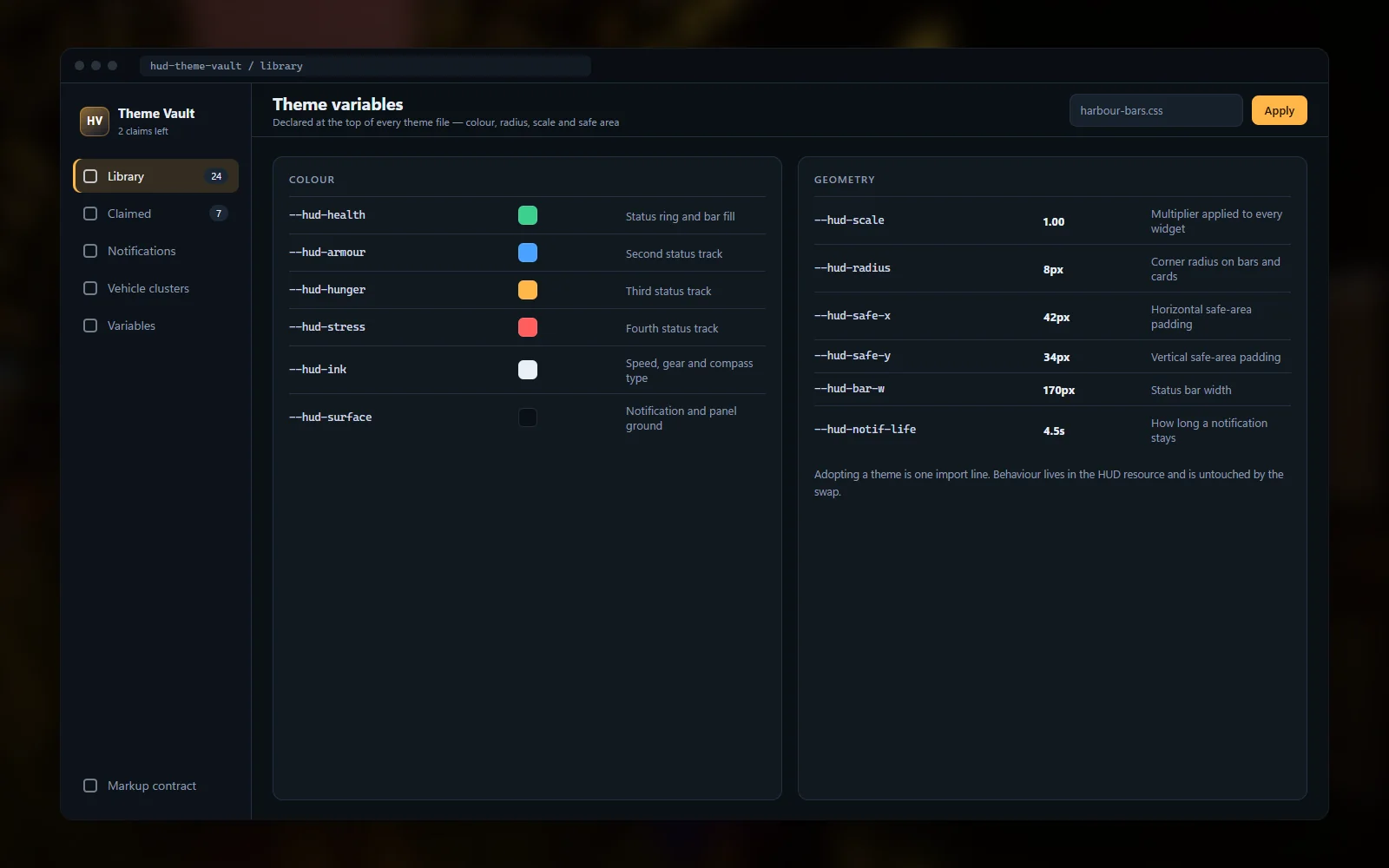Select the --hud-safe-x variable name
The width and height of the screenshot is (1389, 868).
click(852, 316)
